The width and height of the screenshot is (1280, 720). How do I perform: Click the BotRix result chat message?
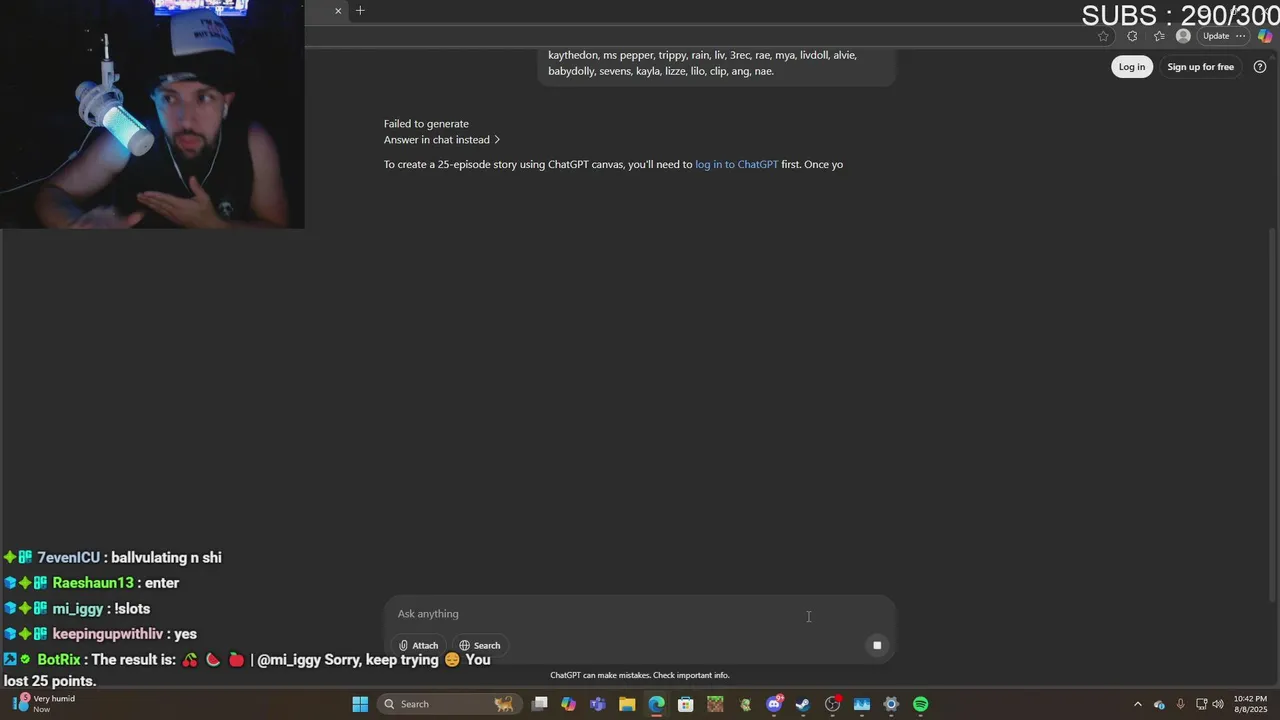click(247, 670)
